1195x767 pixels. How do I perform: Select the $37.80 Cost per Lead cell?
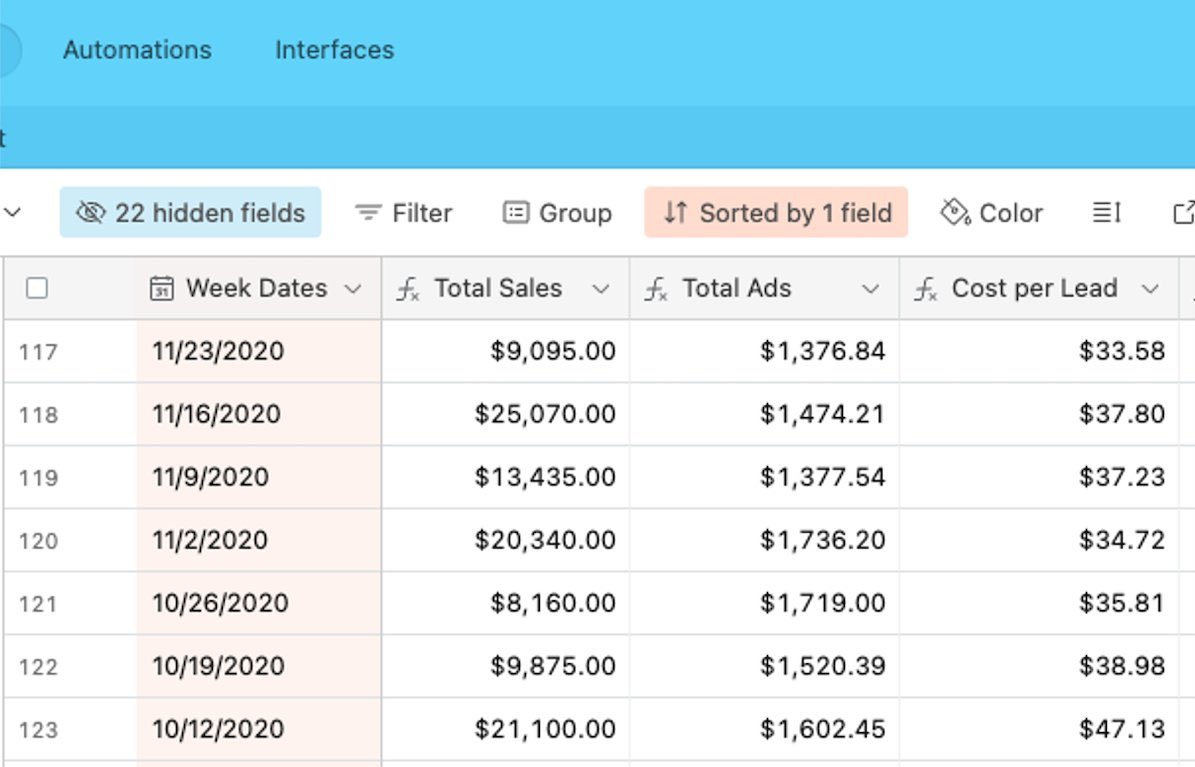click(x=1039, y=414)
